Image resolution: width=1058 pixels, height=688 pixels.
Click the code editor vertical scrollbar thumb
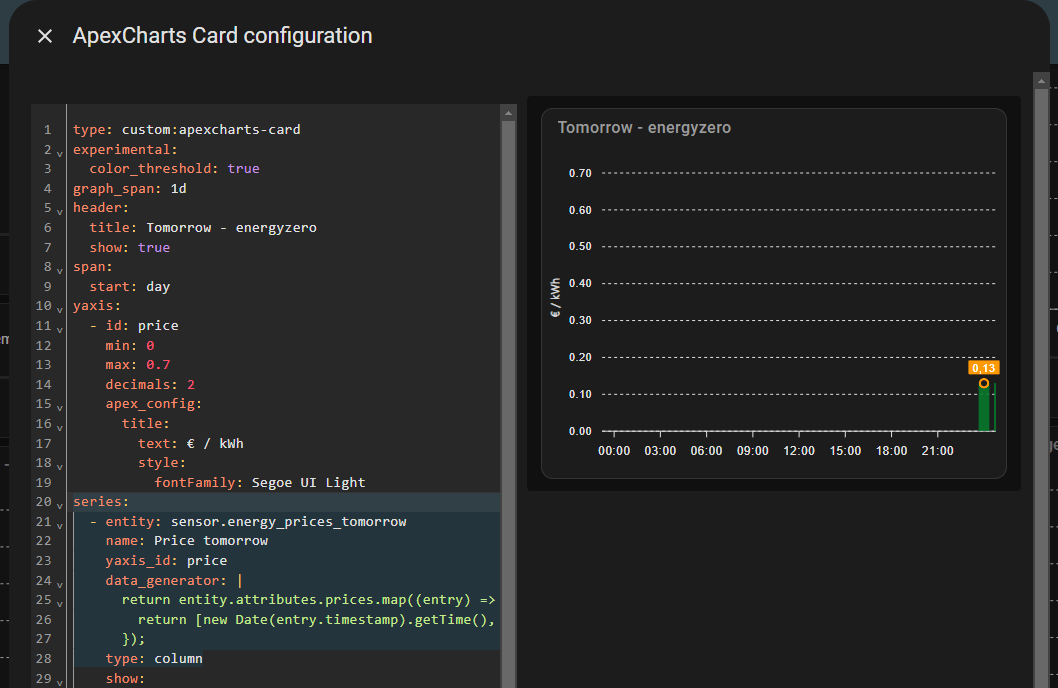[509, 405]
